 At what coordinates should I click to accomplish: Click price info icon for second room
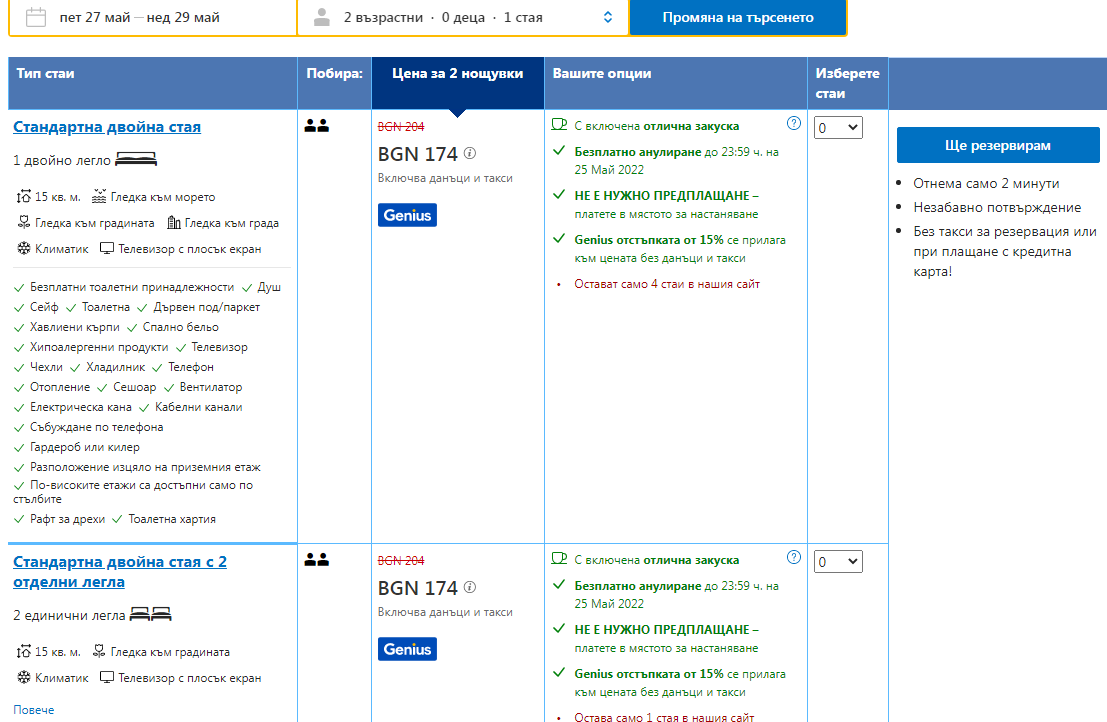[x=470, y=588]
